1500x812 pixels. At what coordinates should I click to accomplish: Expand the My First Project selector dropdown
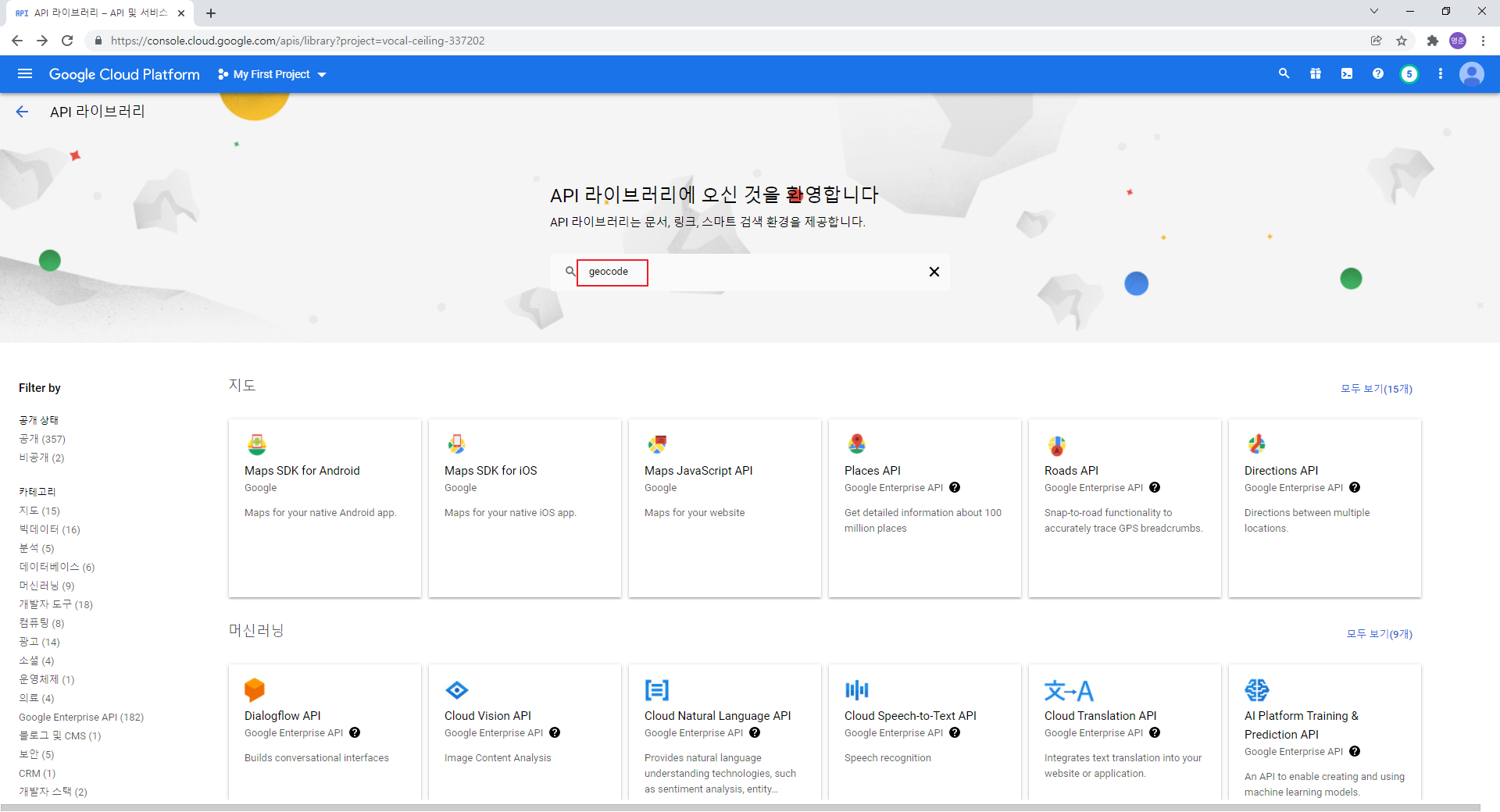tap(272, 74)
